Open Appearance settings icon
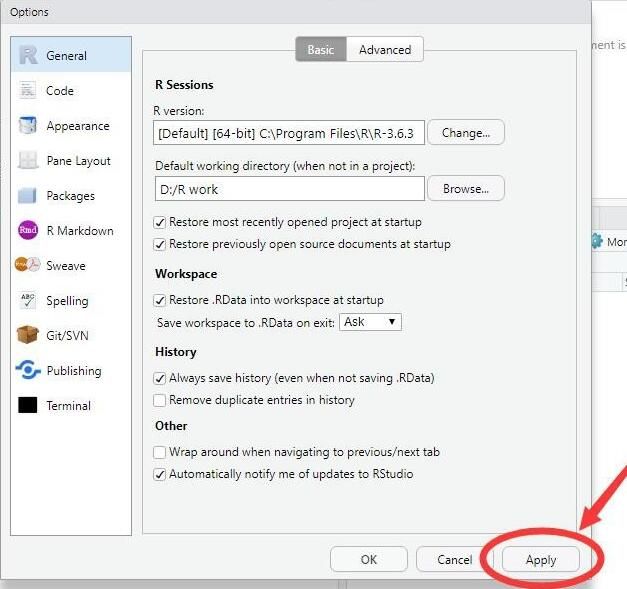Image resolution: width=627 pixels, height=589 pixels. tap(28, 126)
